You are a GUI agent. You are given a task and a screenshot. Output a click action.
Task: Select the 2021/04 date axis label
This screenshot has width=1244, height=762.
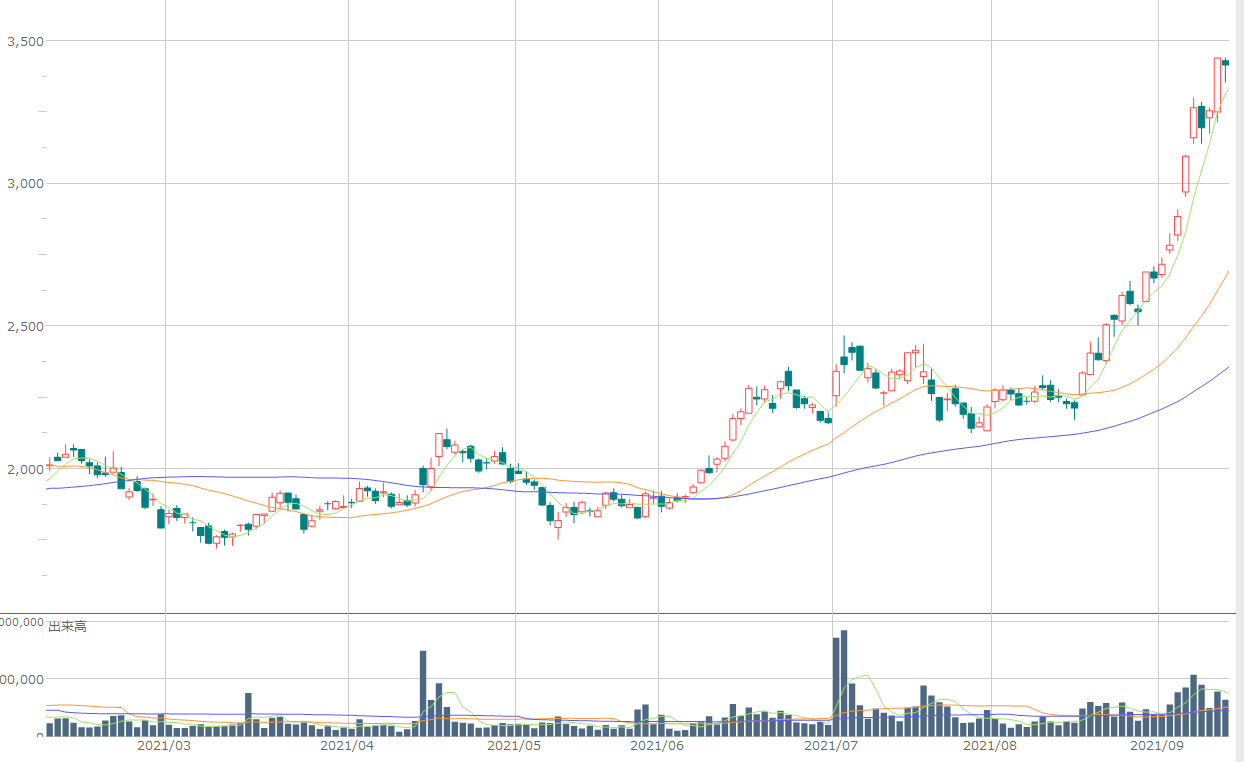coord(347,745)
